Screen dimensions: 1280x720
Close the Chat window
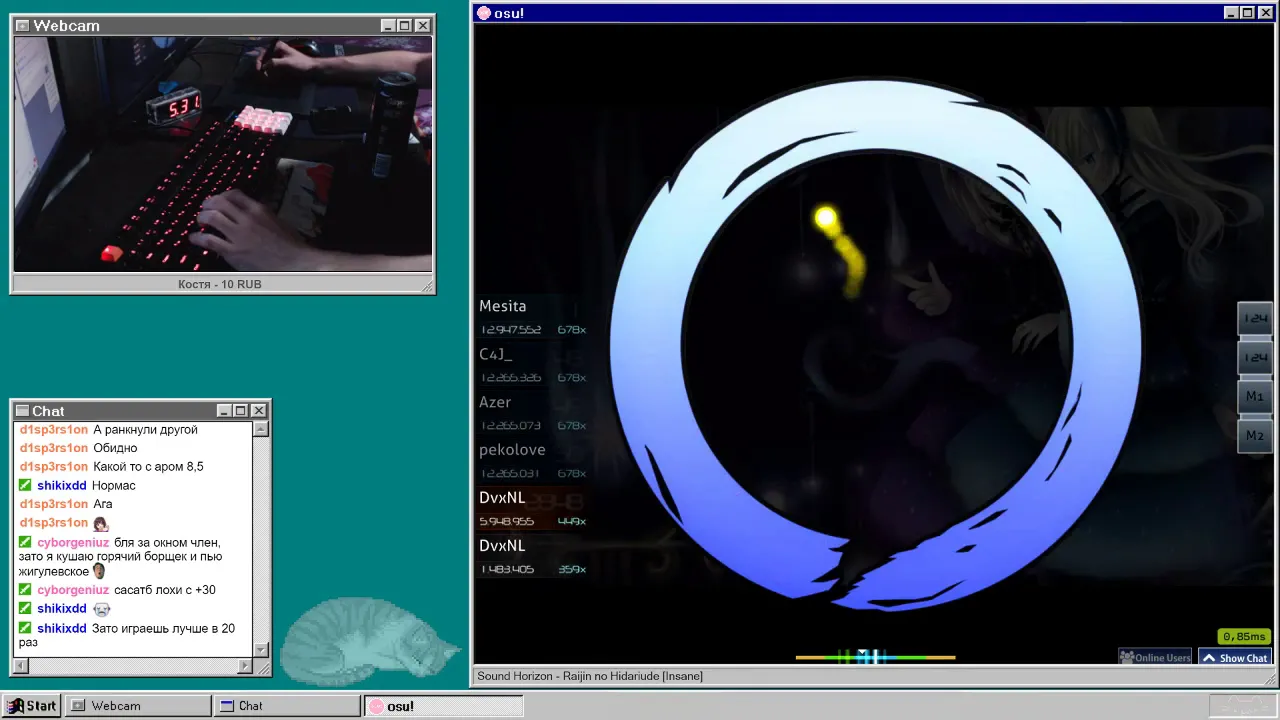pyautogui.click(x=259, y=411)
